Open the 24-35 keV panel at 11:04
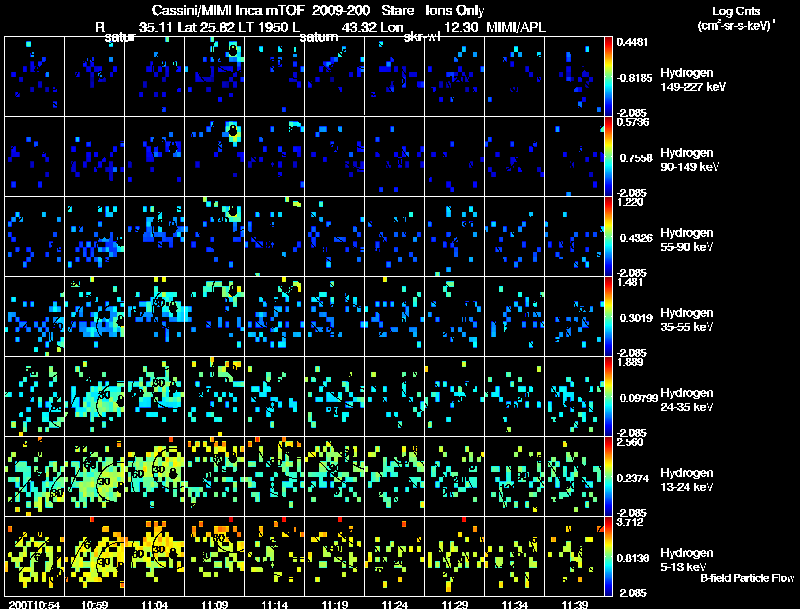 pos(155,396)
